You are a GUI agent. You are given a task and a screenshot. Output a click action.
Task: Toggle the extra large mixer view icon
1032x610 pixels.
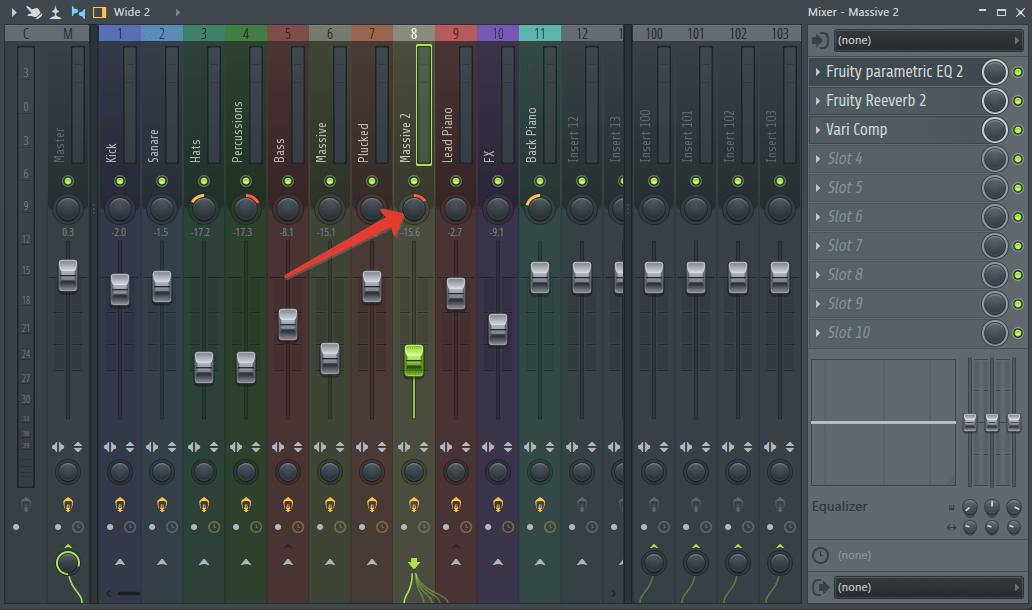[99, 12]
